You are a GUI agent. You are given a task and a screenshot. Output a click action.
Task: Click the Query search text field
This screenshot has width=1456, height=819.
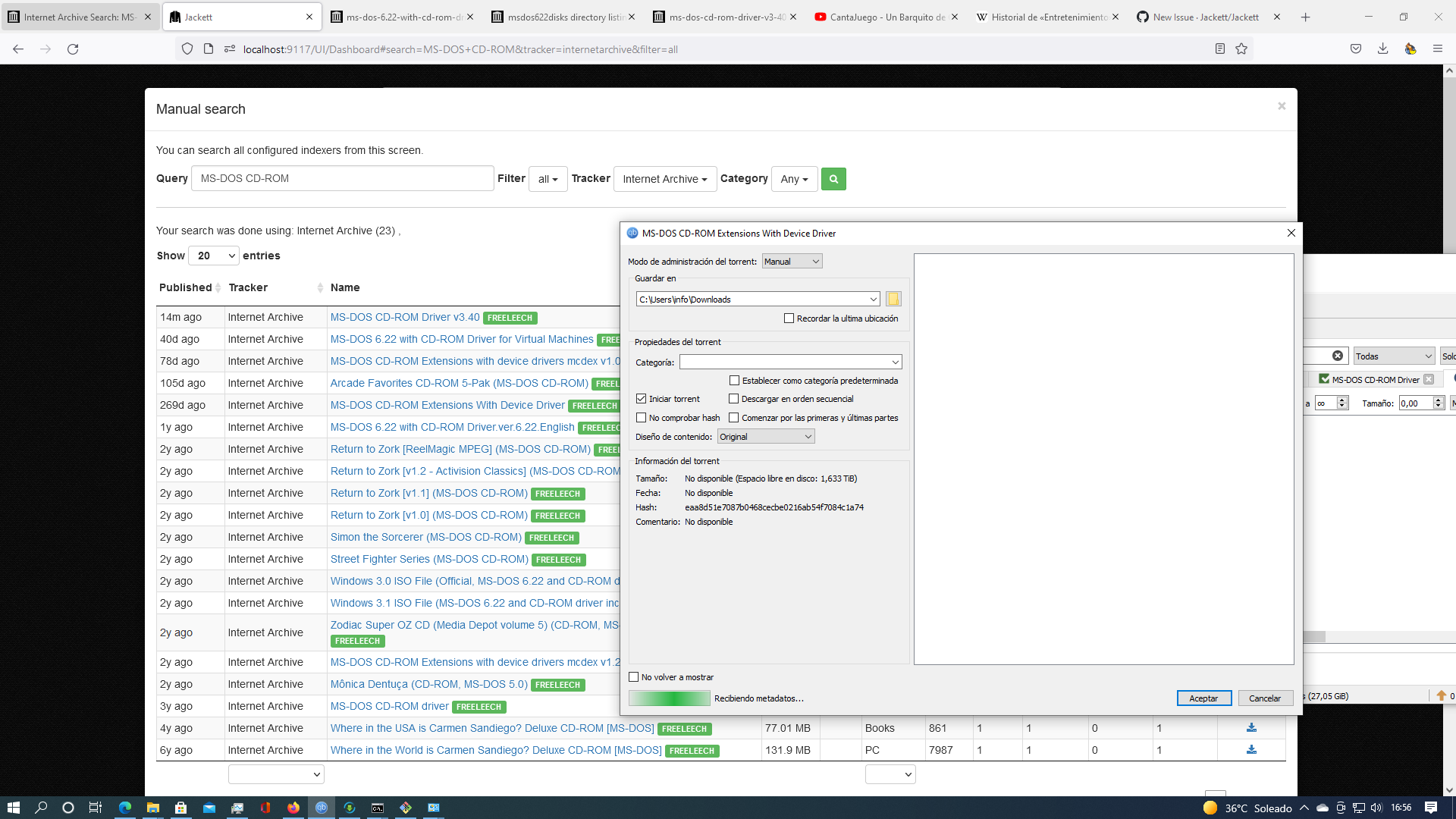pos(342,179)
